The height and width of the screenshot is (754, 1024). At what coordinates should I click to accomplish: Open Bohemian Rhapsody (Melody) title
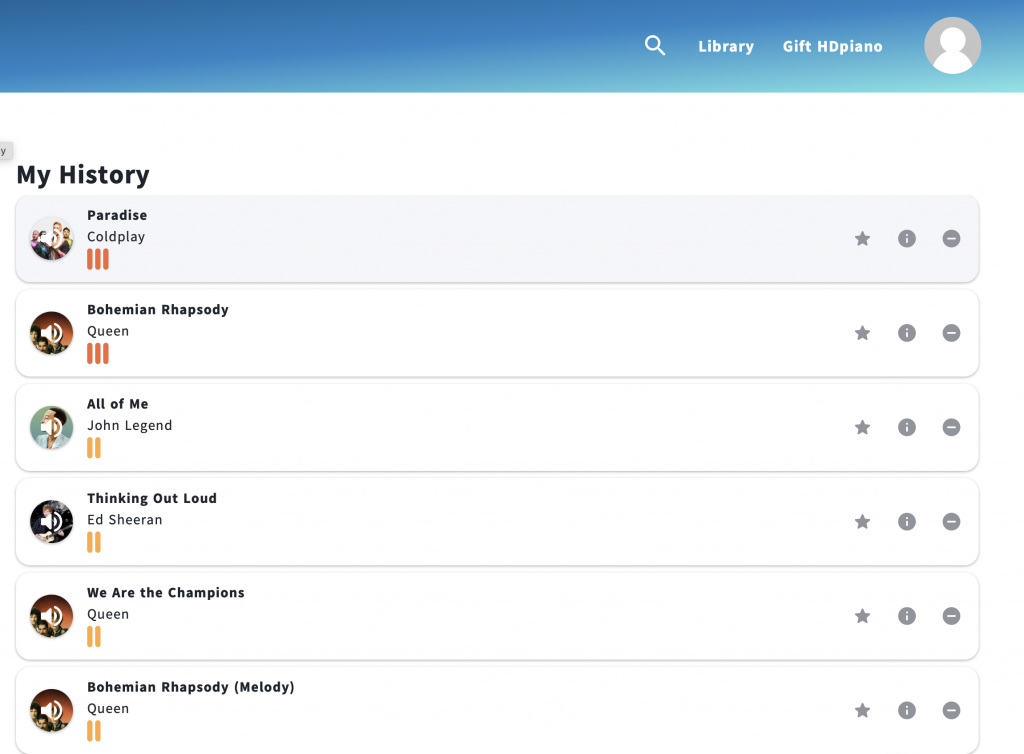(x=191, y=687)
